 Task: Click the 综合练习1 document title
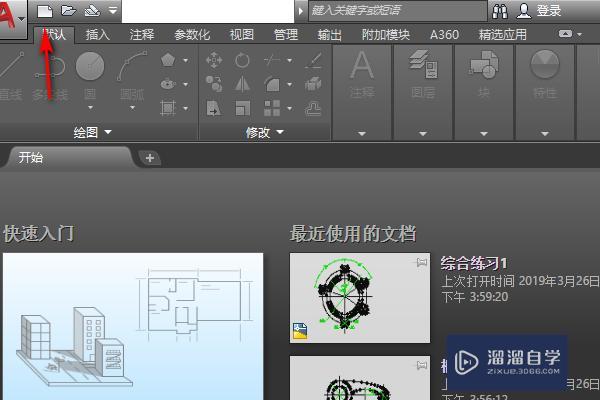point(474,263)
